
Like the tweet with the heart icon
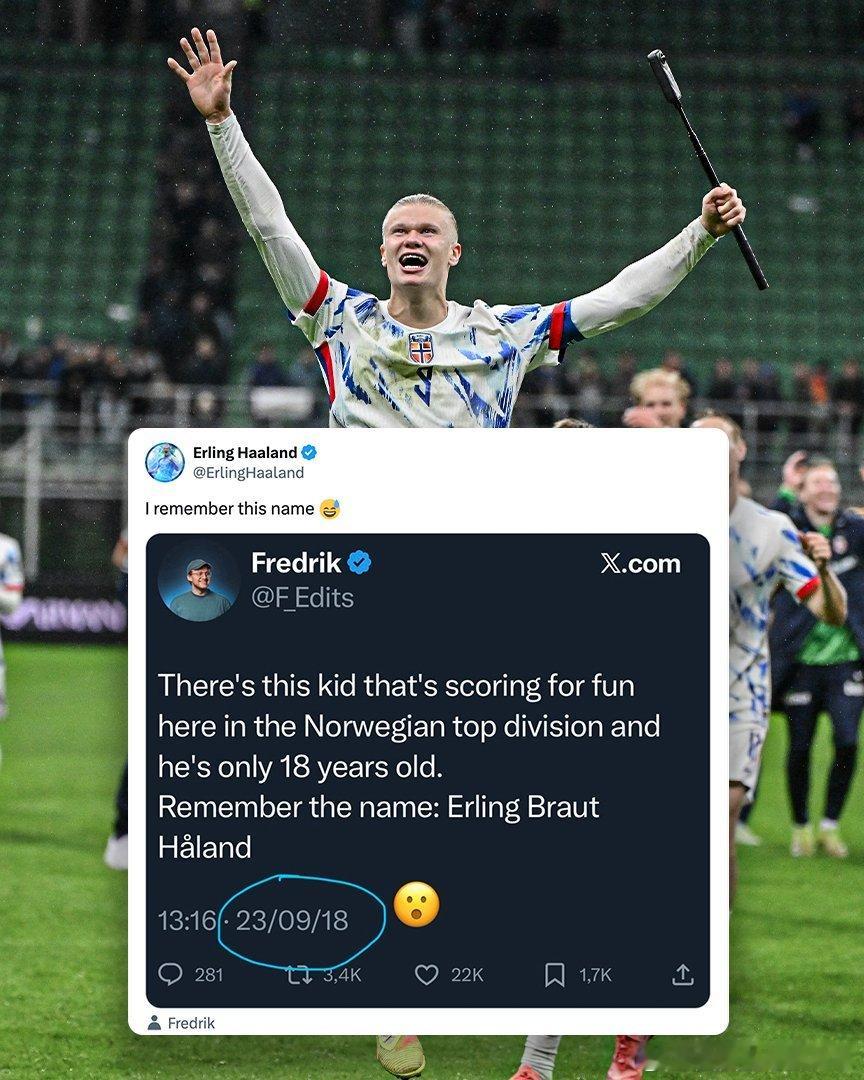(426, 975)
